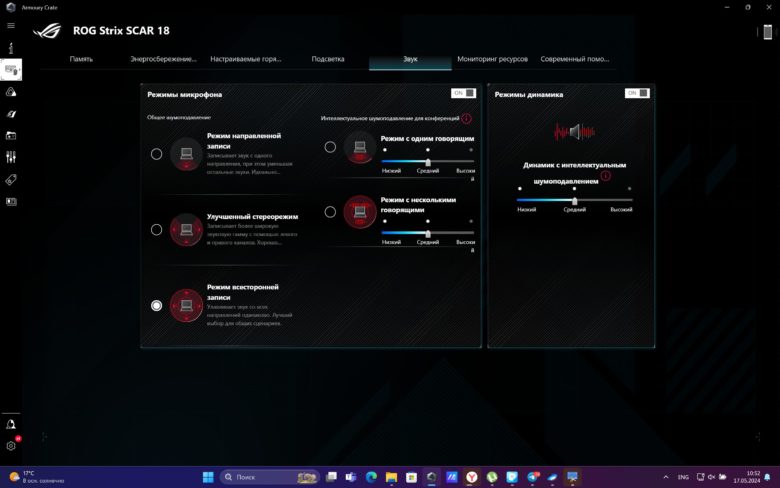Open the Настраиваемые горячие клавиши tab
Screen dimensions: 780x488
[x=246, y=59]
